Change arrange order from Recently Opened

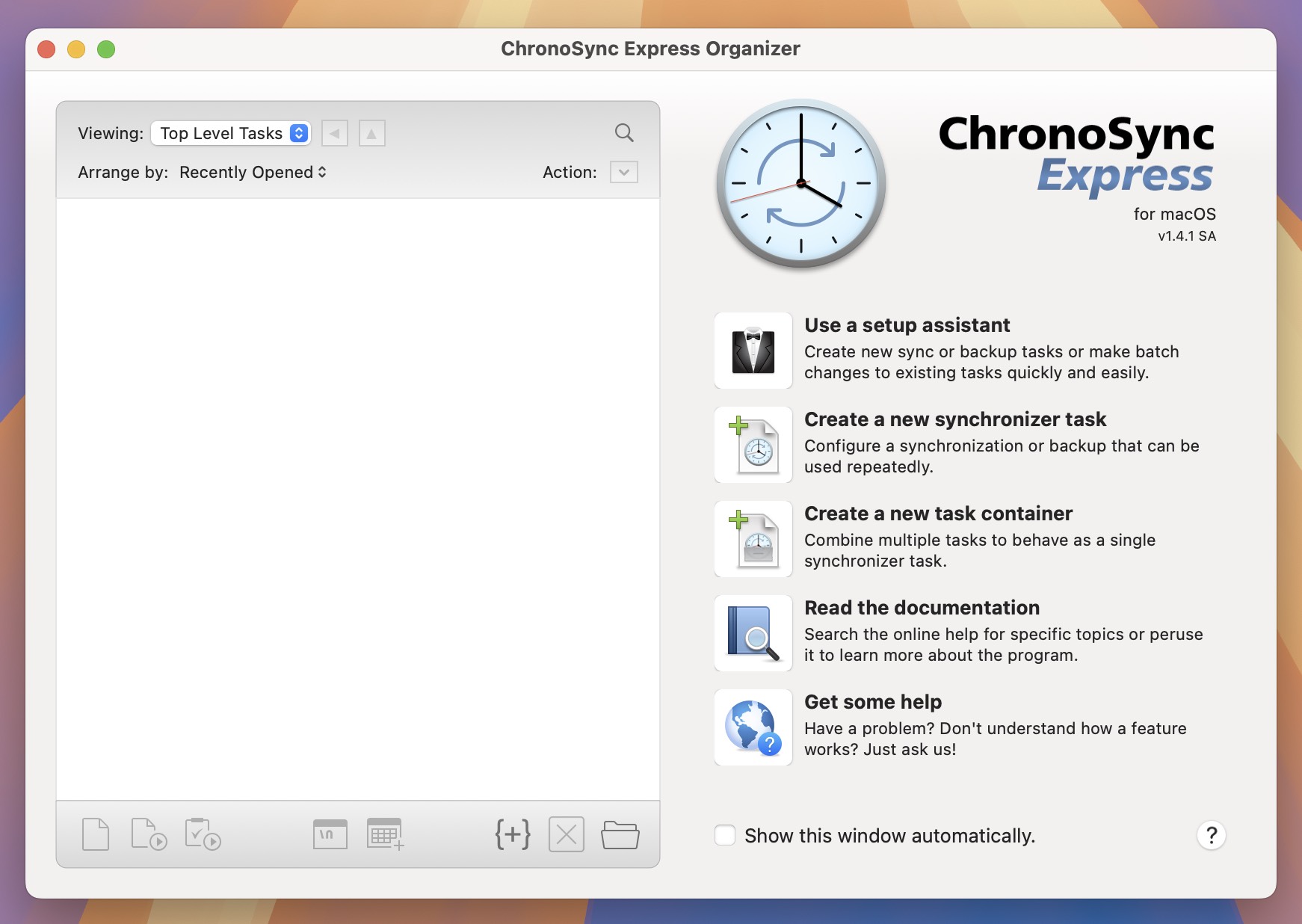point(252,172)
